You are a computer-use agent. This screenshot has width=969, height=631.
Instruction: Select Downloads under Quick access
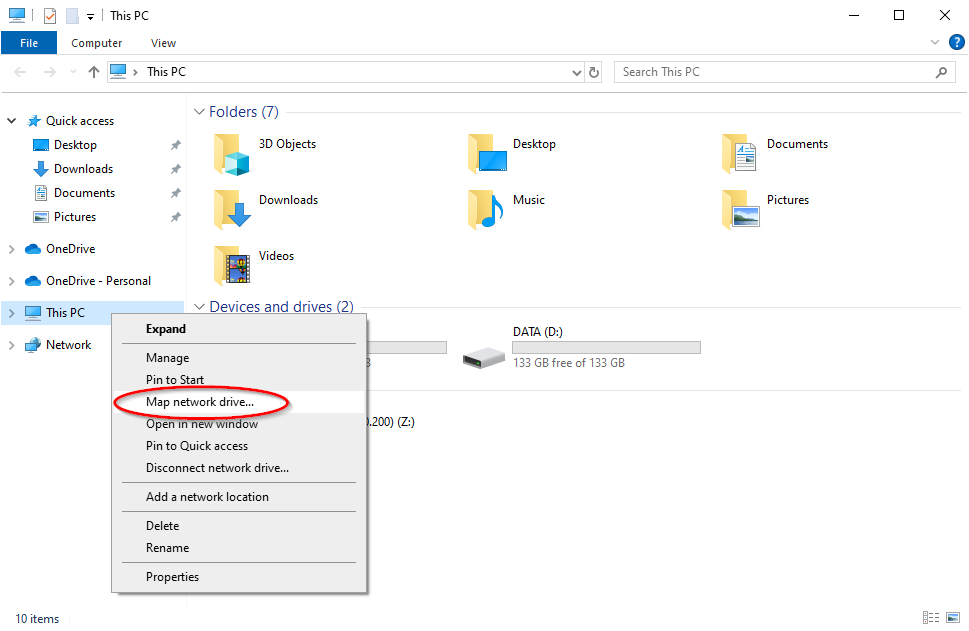point(83,169)
